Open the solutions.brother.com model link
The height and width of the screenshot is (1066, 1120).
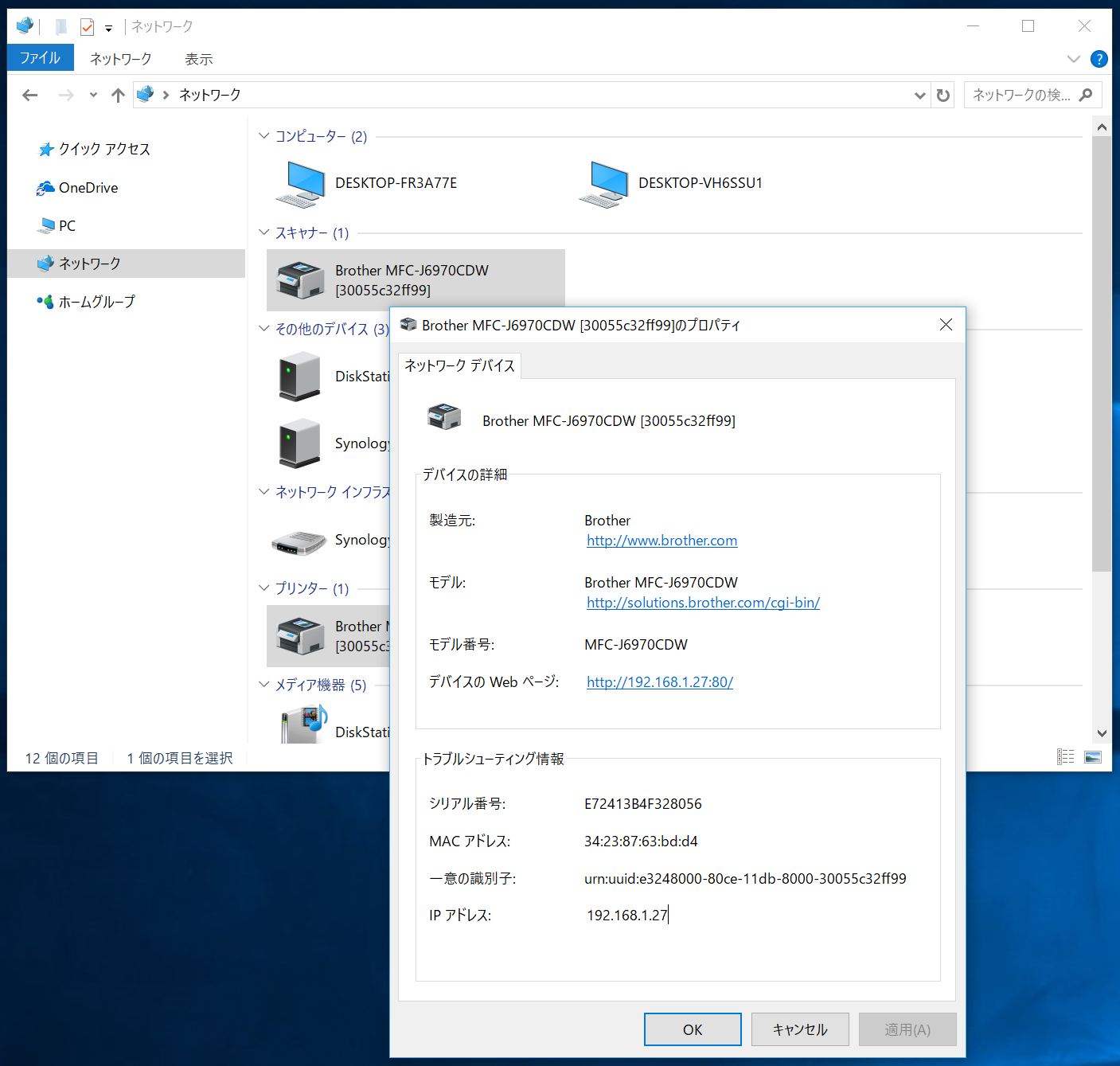tap(704, 603)
